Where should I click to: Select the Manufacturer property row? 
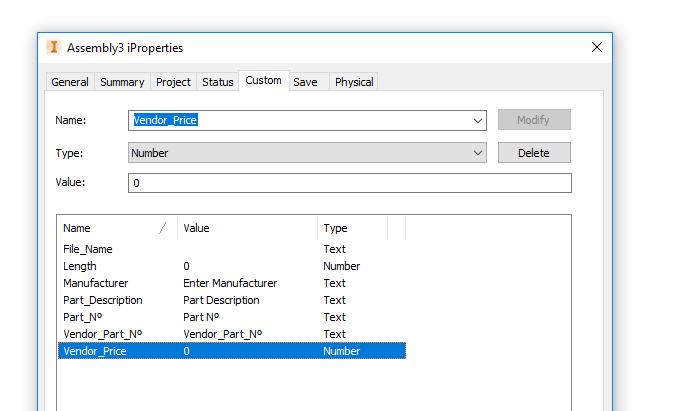tap(232, 283)
